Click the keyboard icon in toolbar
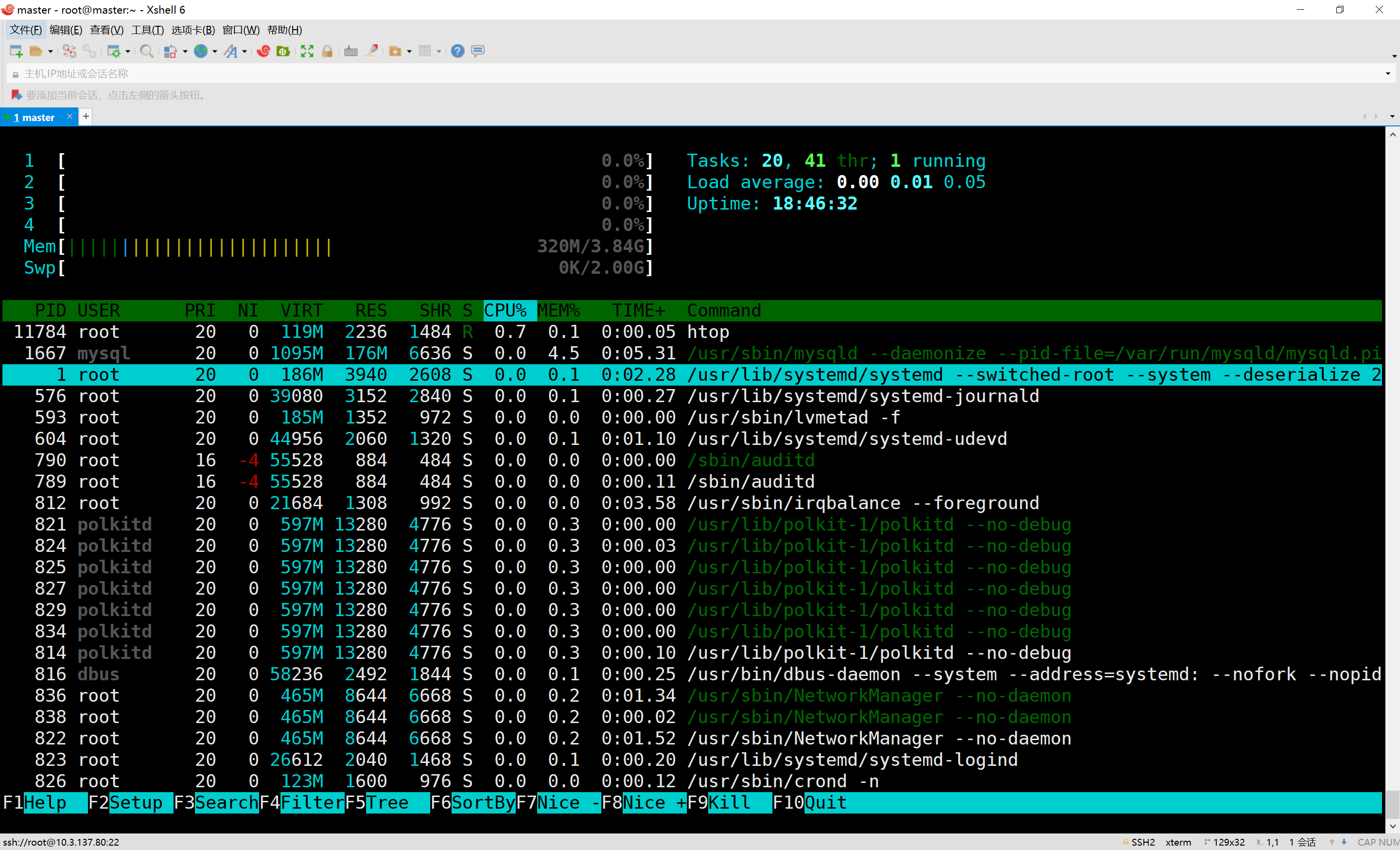Image resolution: width=1400 pixels, height=850 pixels. point(350,51)
